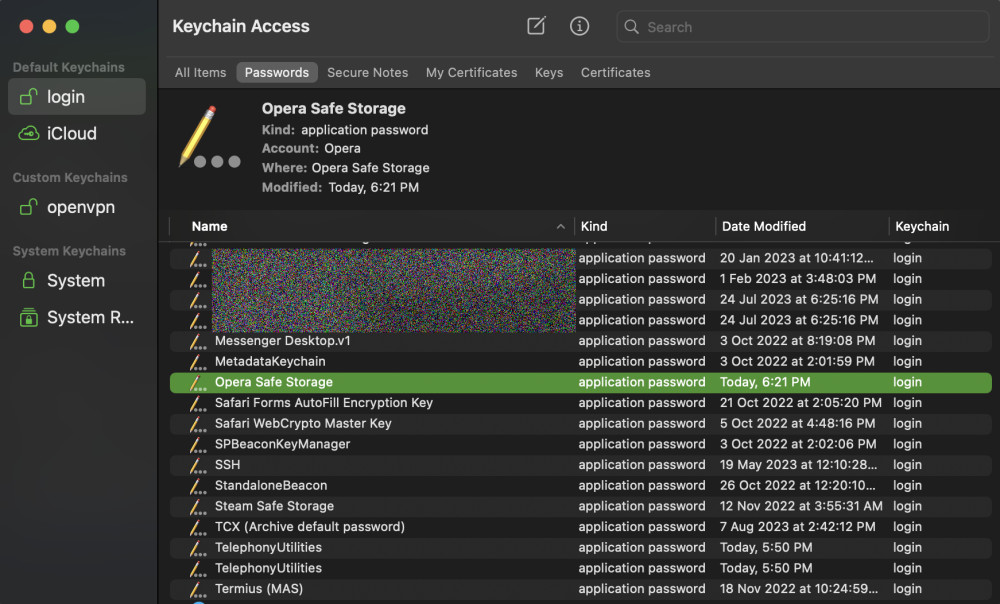The width and height of the screenshot is (1000, 604).
Task: Select the SSH password entry
Action: tap(227, 465)
